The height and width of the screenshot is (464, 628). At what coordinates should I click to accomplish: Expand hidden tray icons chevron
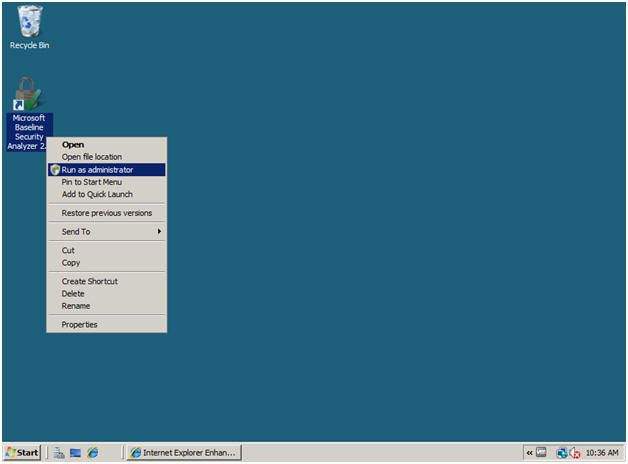529,453
